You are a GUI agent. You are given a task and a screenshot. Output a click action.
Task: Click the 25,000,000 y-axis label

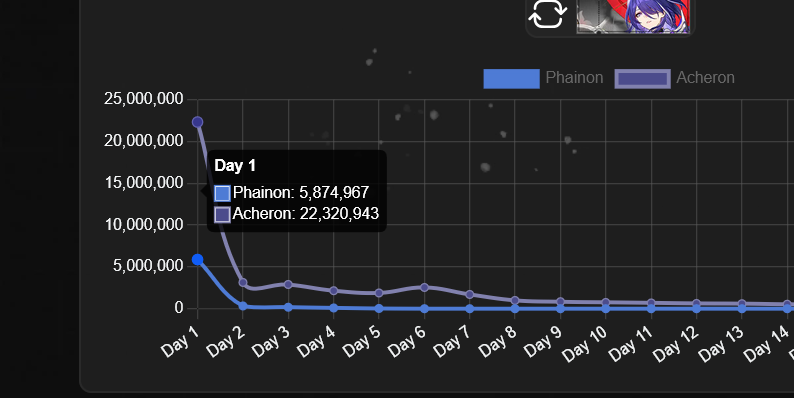point(144,99)
